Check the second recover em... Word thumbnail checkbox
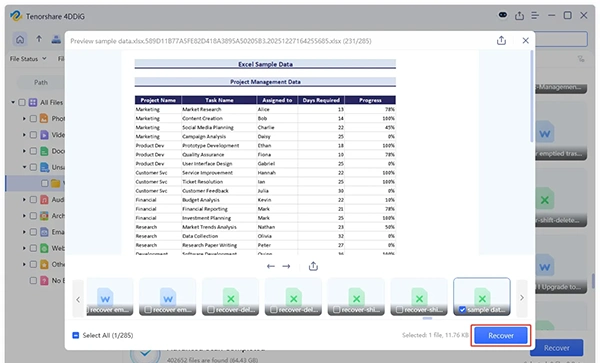This screenshot has width=600, height=363. tap(148, 310)
